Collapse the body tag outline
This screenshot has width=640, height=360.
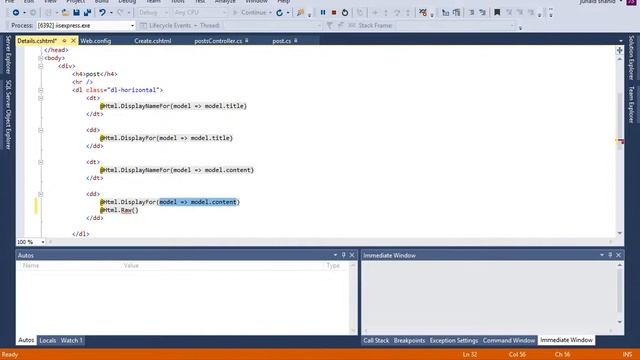point(40,58)
